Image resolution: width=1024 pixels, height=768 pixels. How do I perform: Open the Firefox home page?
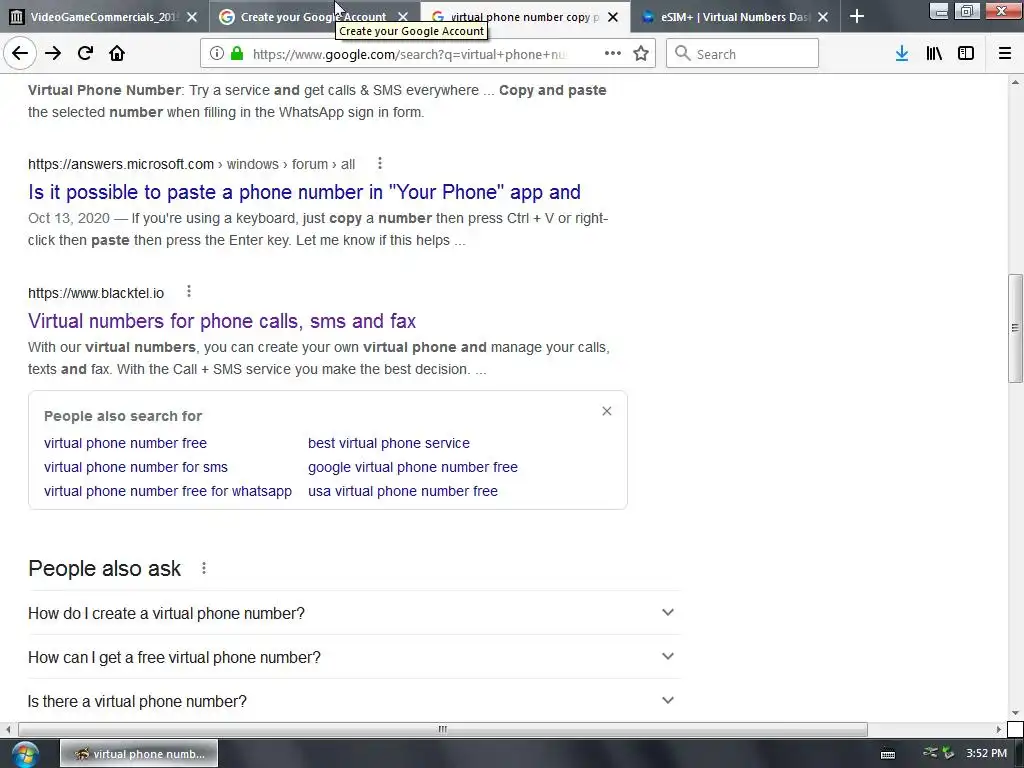[117, 54]
